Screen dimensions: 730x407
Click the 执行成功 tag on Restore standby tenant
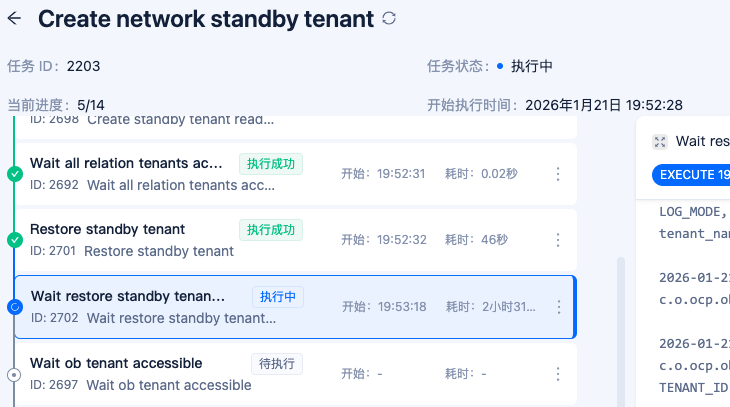pyautogui.click(x=270, y=230)
